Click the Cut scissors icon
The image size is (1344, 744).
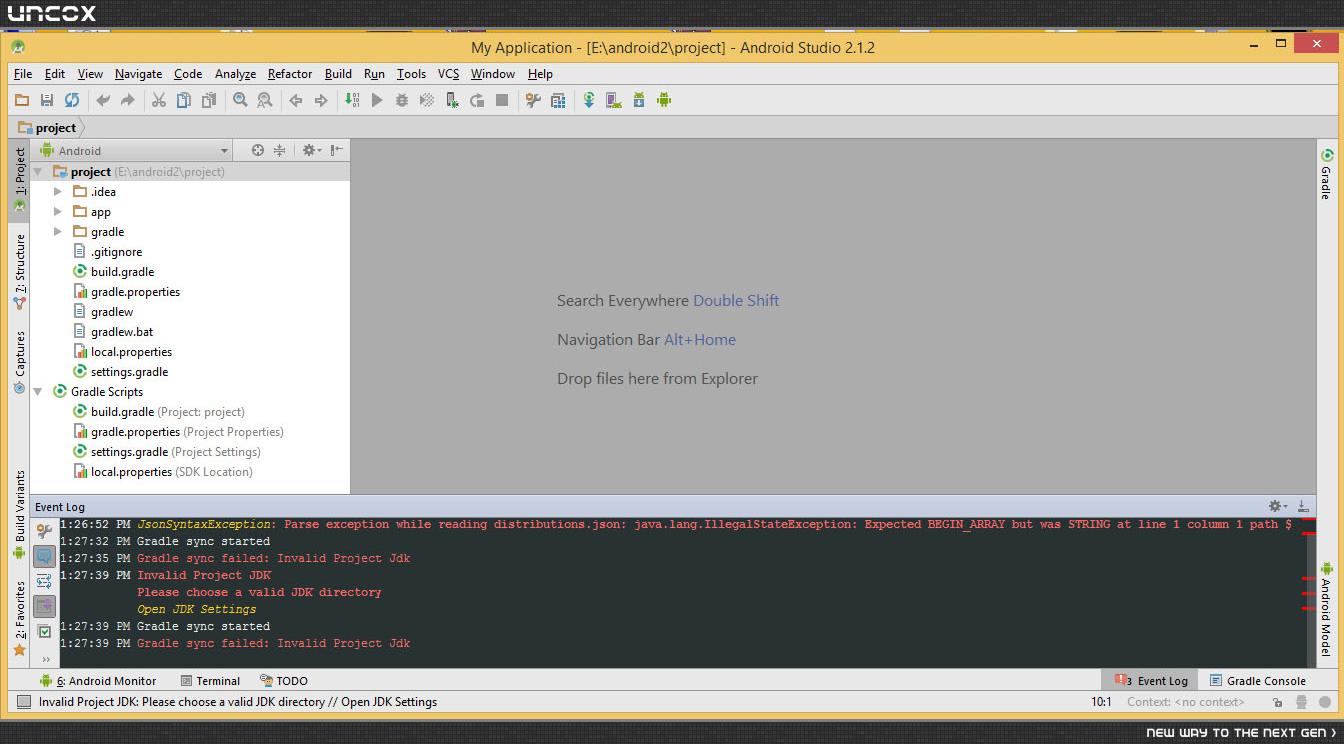[159, 100]
